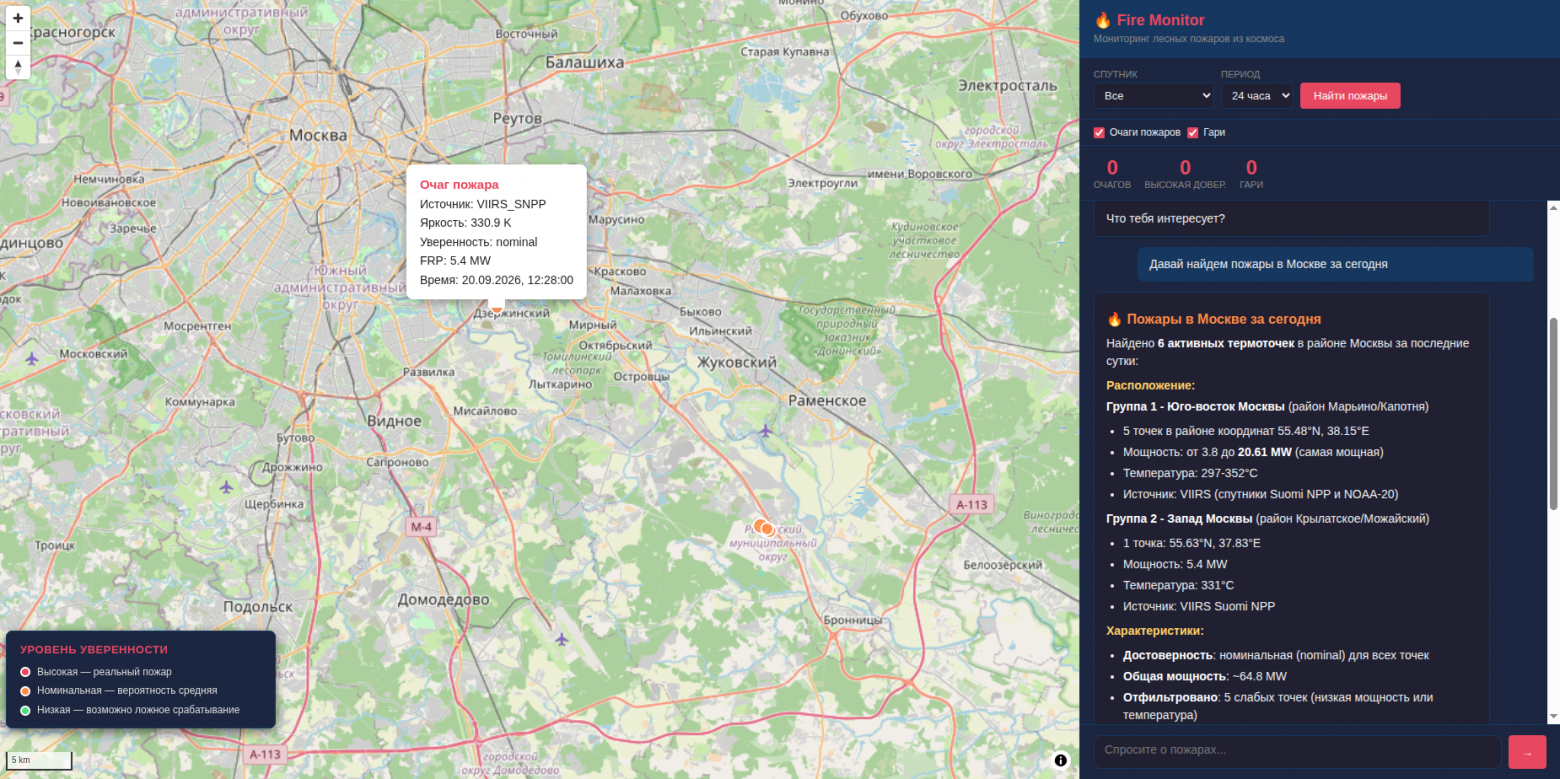Click the airport icon southeast of Домодедово

(561, 639)
